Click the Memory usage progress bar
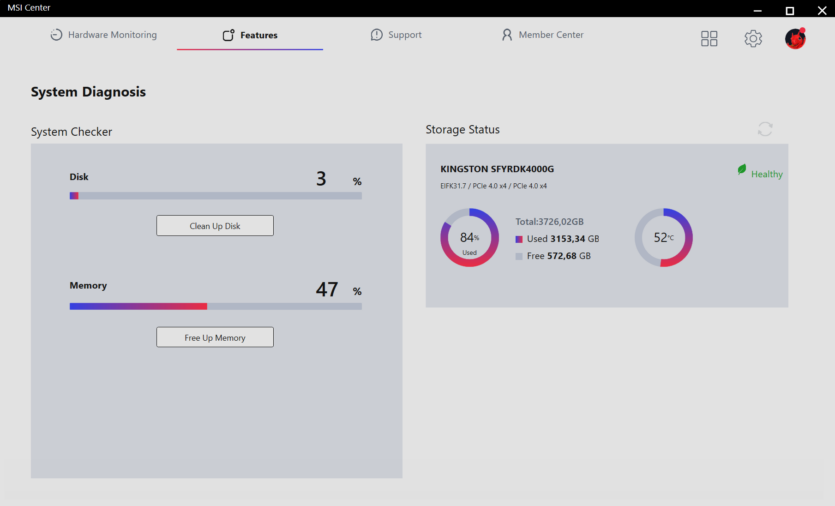The width and height of the screenshot is (835, 506). [x=216, y=306]
